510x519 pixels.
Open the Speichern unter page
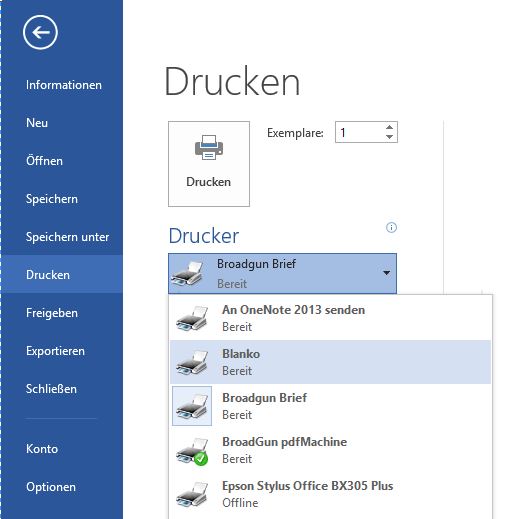click(x=67, y=237)
